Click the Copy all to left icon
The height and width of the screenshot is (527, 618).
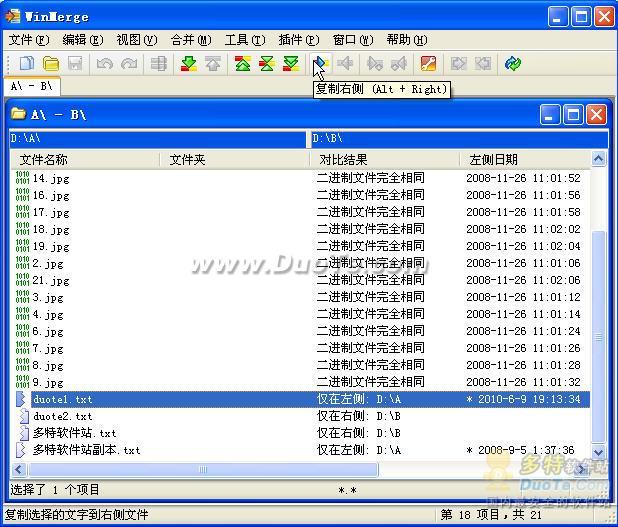click(x=483, y=63)
